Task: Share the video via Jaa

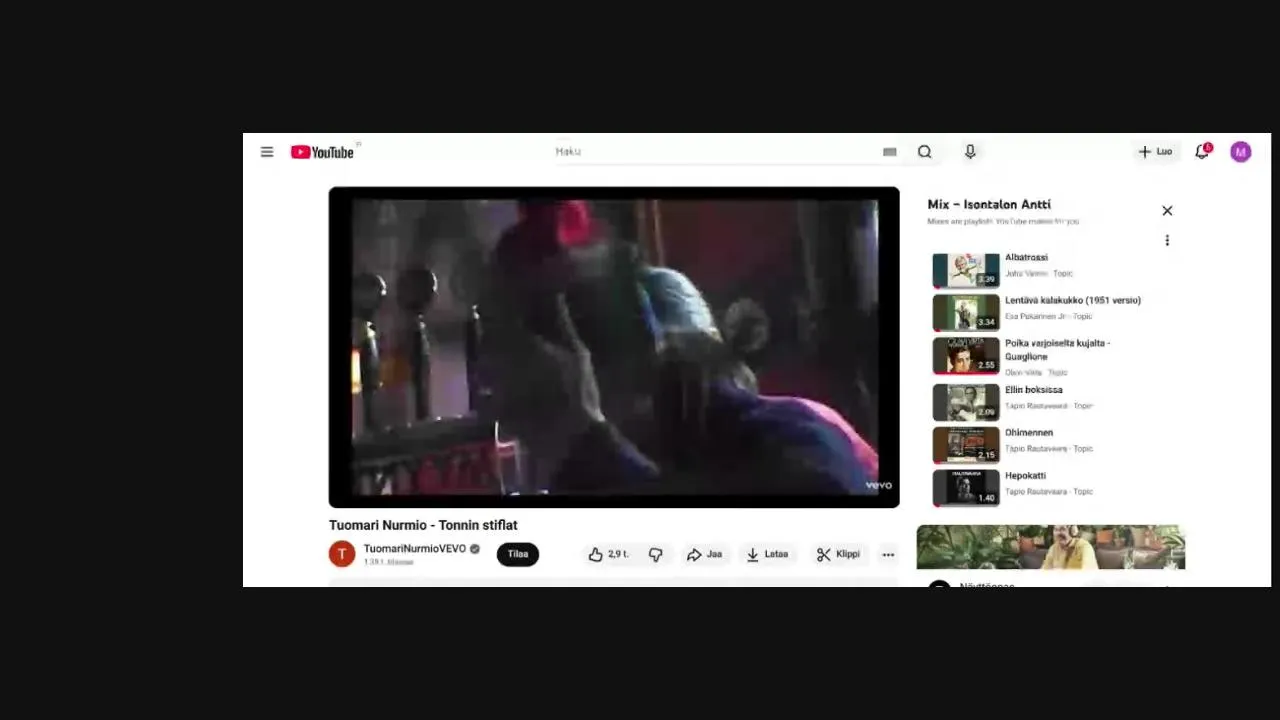Action: (x=705, y=554)
